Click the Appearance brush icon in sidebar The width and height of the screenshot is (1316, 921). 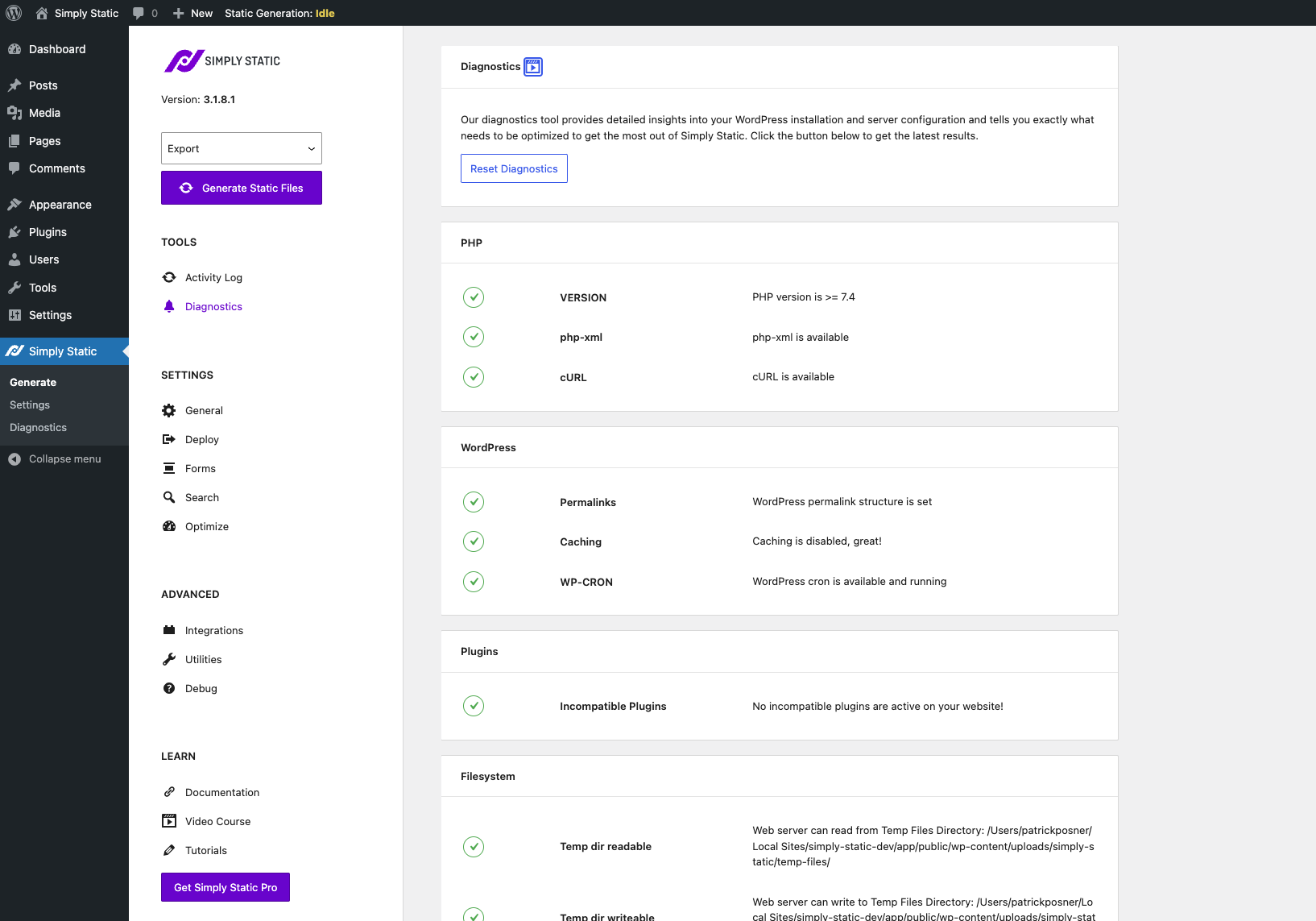pyautogui.click(x=14, y=205)
